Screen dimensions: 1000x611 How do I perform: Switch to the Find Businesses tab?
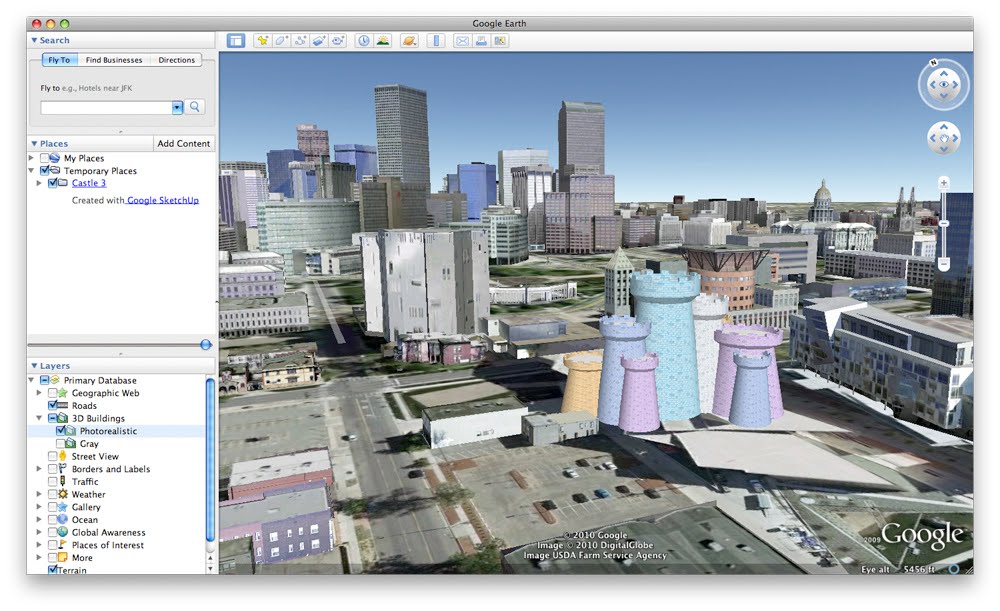(x=114, y=60)
